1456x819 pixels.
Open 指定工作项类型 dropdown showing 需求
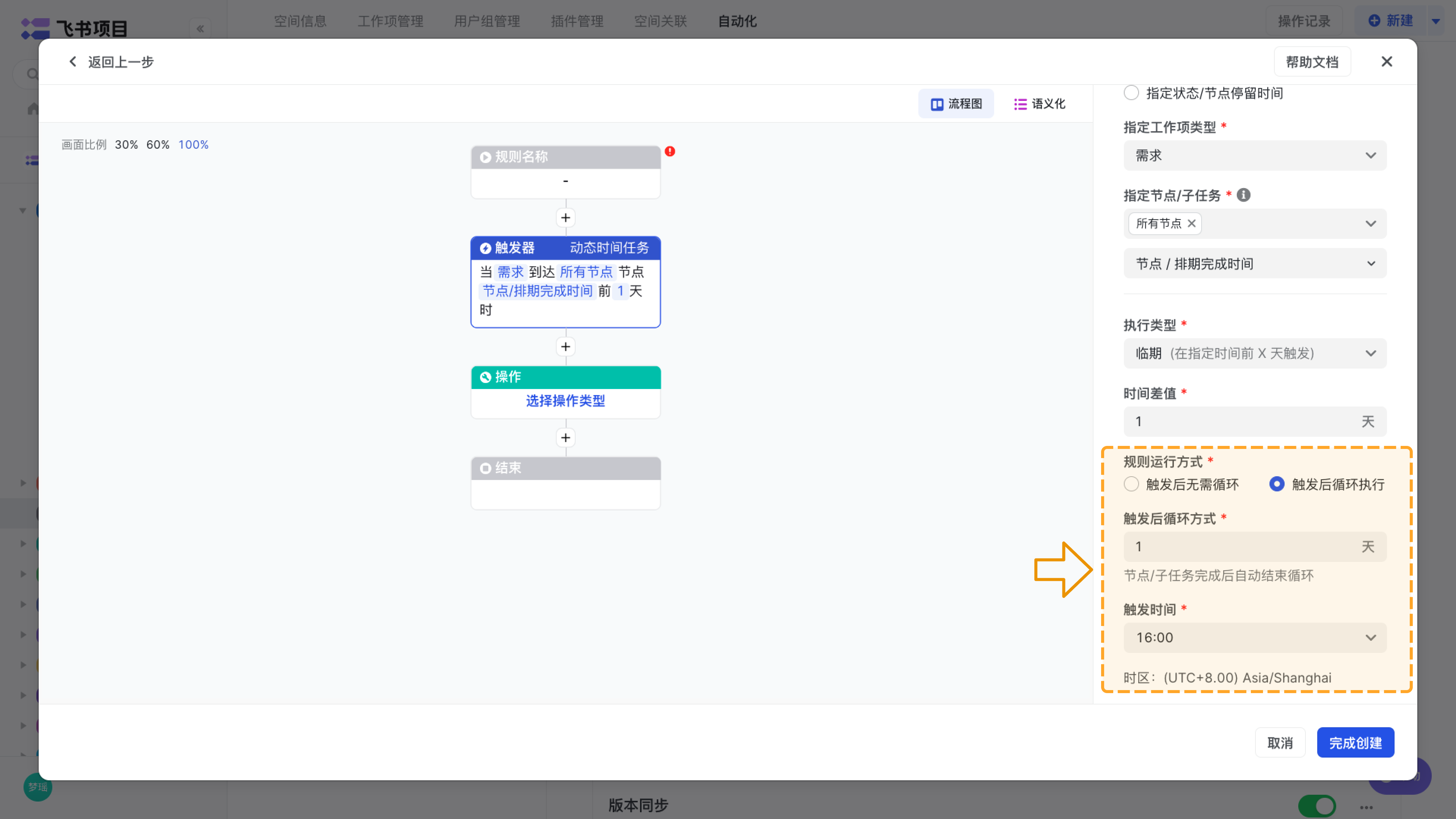1255,155
